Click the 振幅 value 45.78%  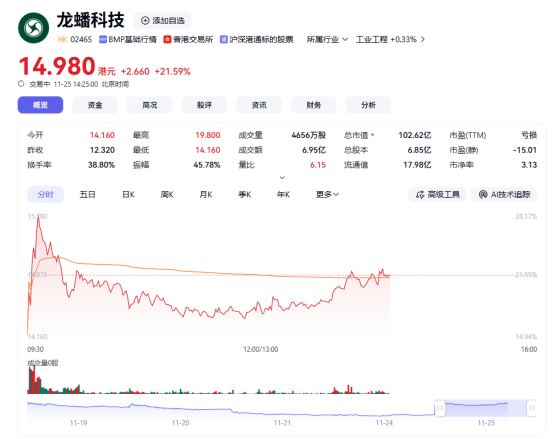coord(207,165)
